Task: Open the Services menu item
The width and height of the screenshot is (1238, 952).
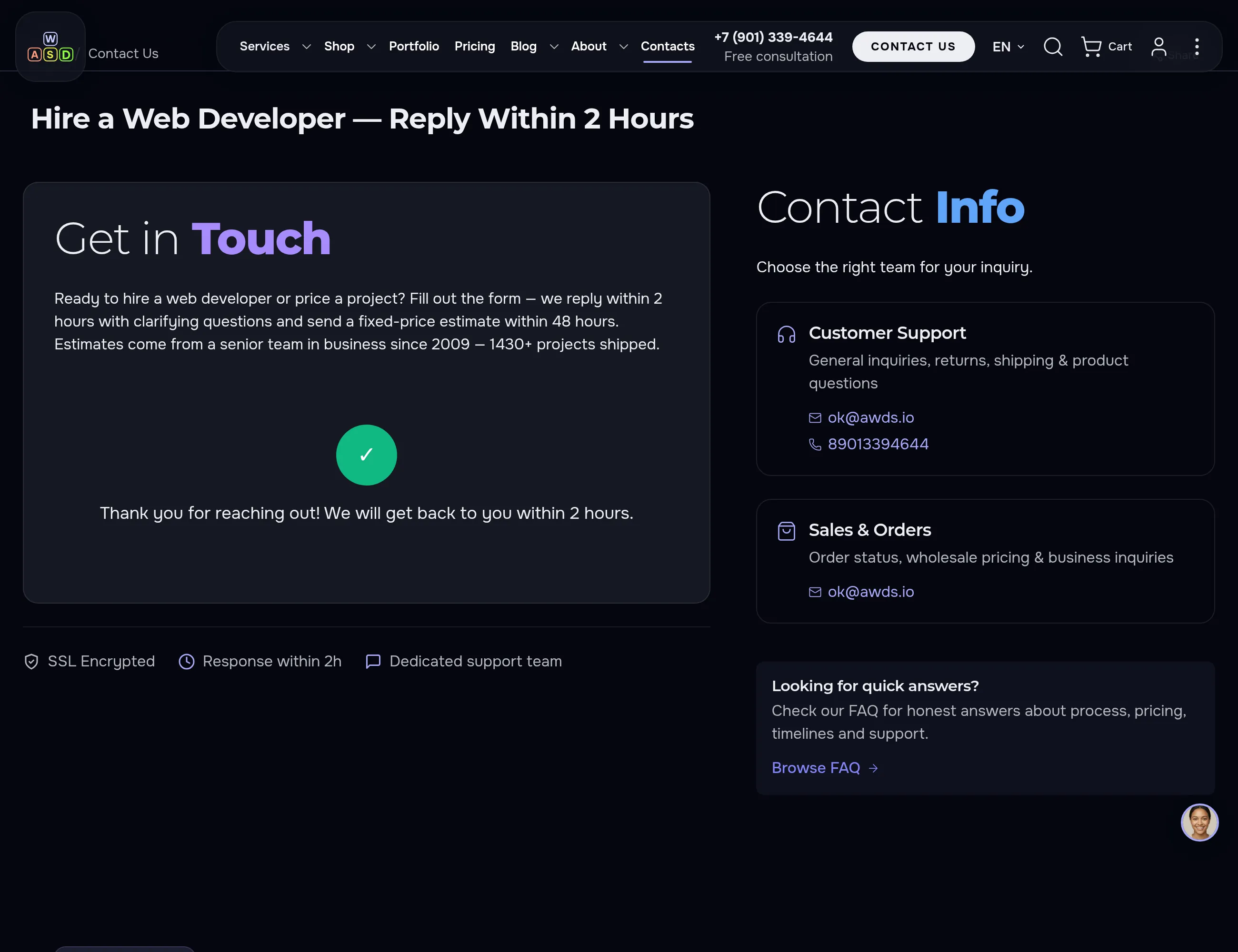Action: pos(264,47)
